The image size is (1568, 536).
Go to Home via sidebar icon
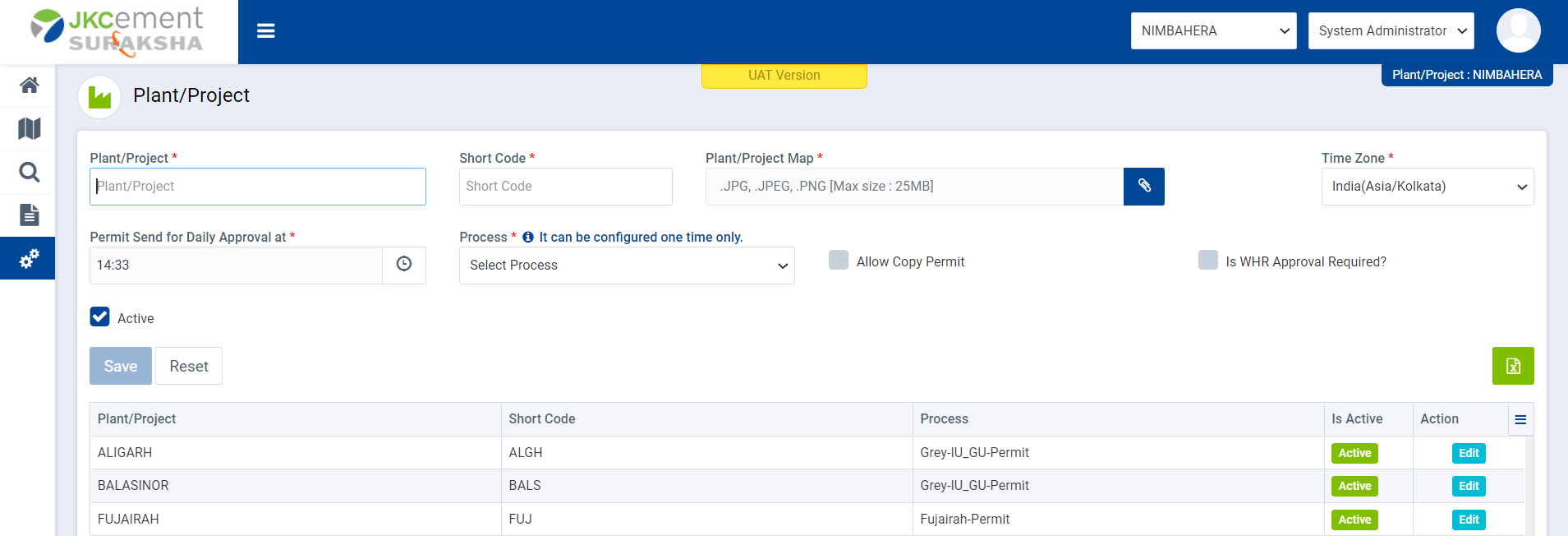click(30, 85)
